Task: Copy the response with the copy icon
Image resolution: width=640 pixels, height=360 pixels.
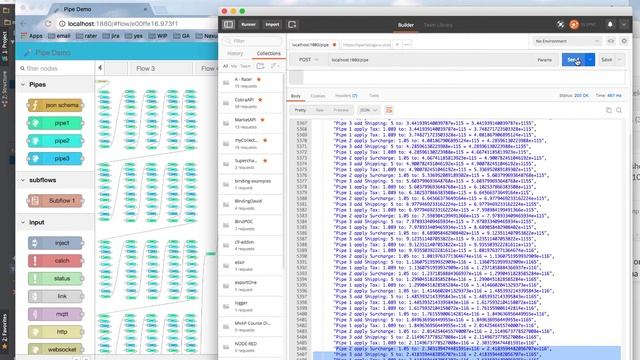Action: tap(609, 110)
